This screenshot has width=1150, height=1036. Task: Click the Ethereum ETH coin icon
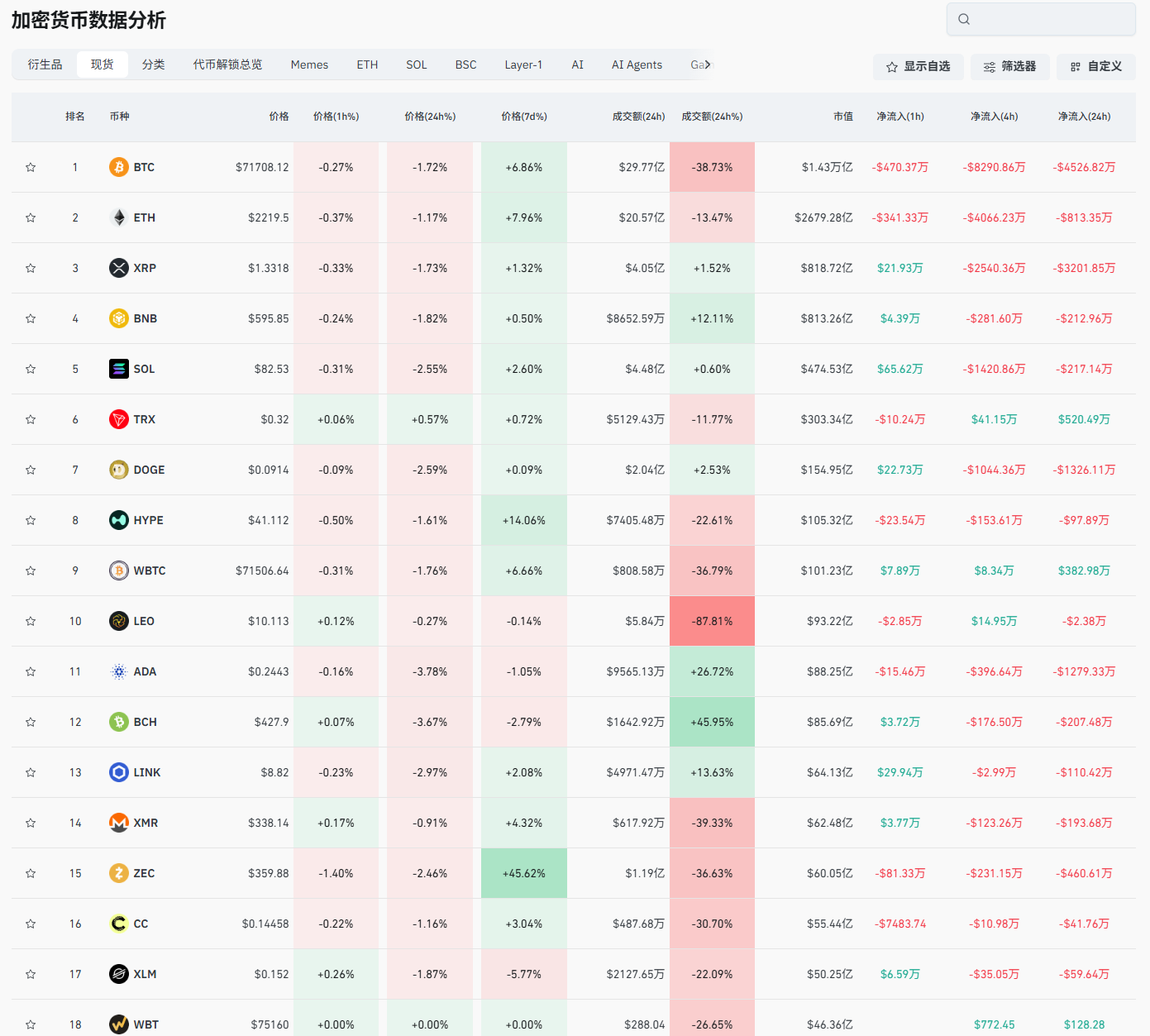click(119, 217)
